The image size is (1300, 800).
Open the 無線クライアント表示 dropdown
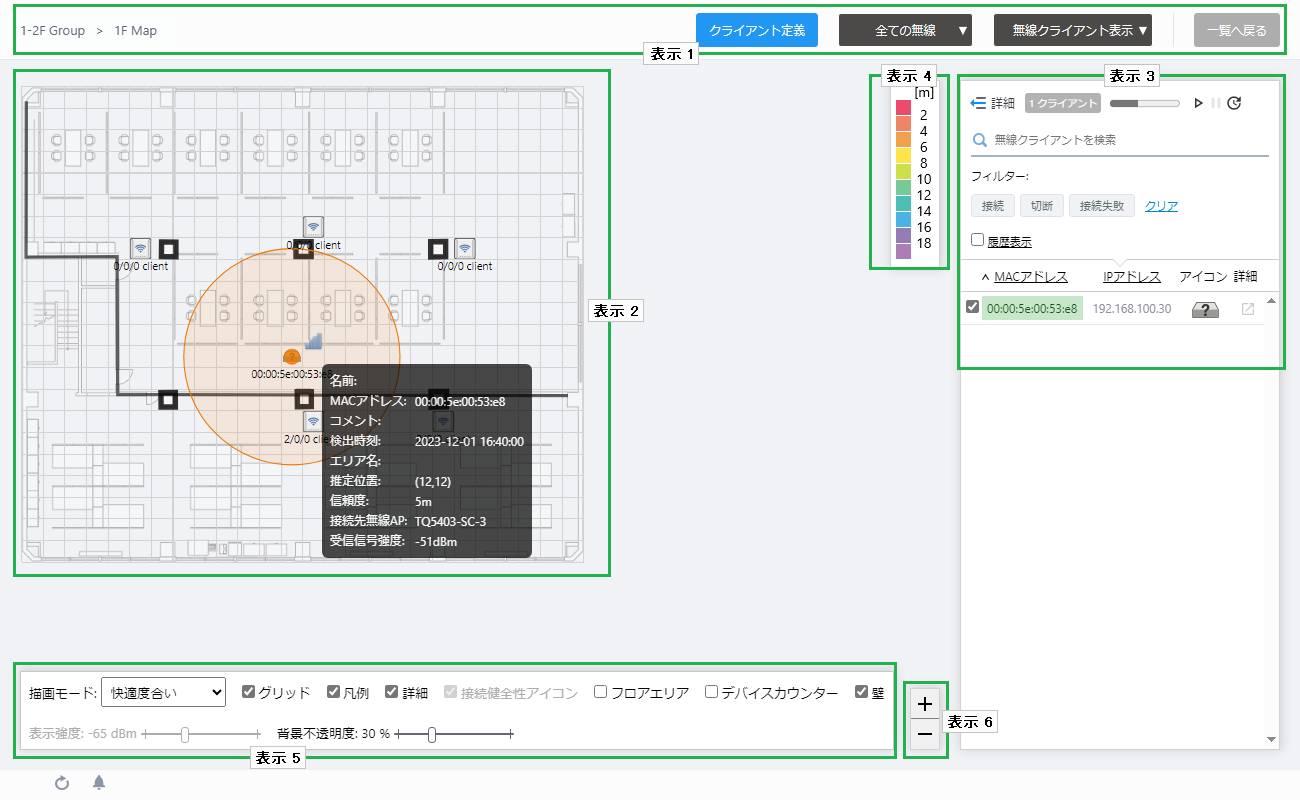1073,30
